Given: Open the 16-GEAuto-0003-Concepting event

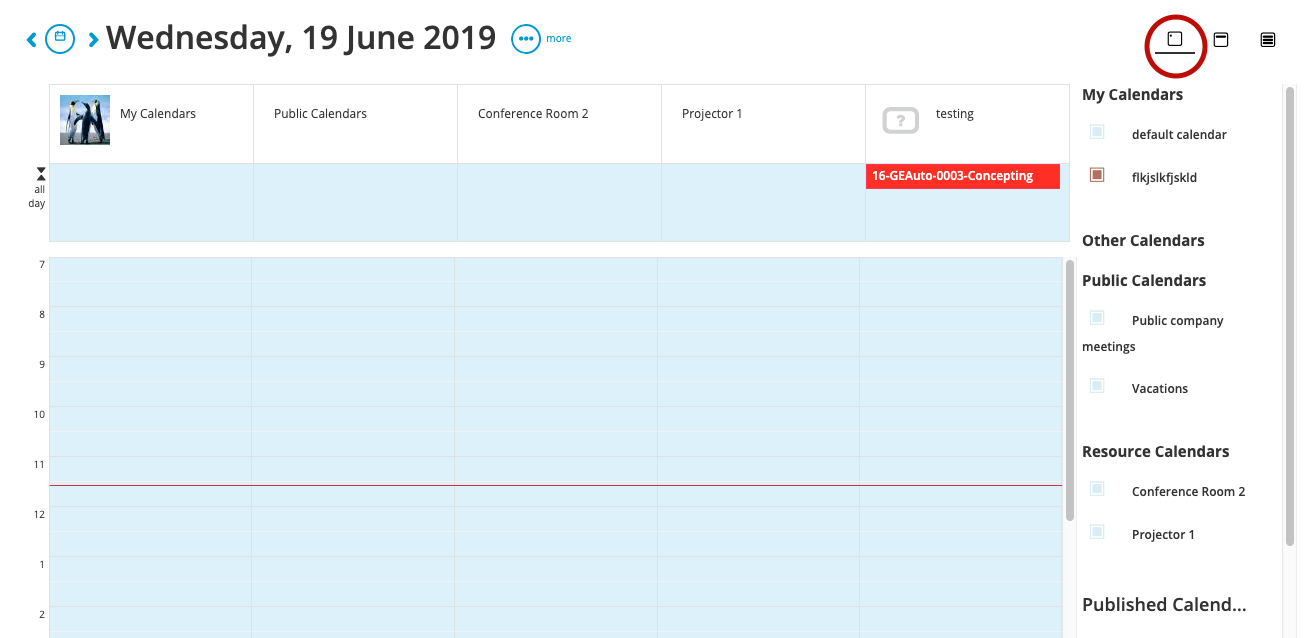Looking at the screenshot, I should click(963, 176).
